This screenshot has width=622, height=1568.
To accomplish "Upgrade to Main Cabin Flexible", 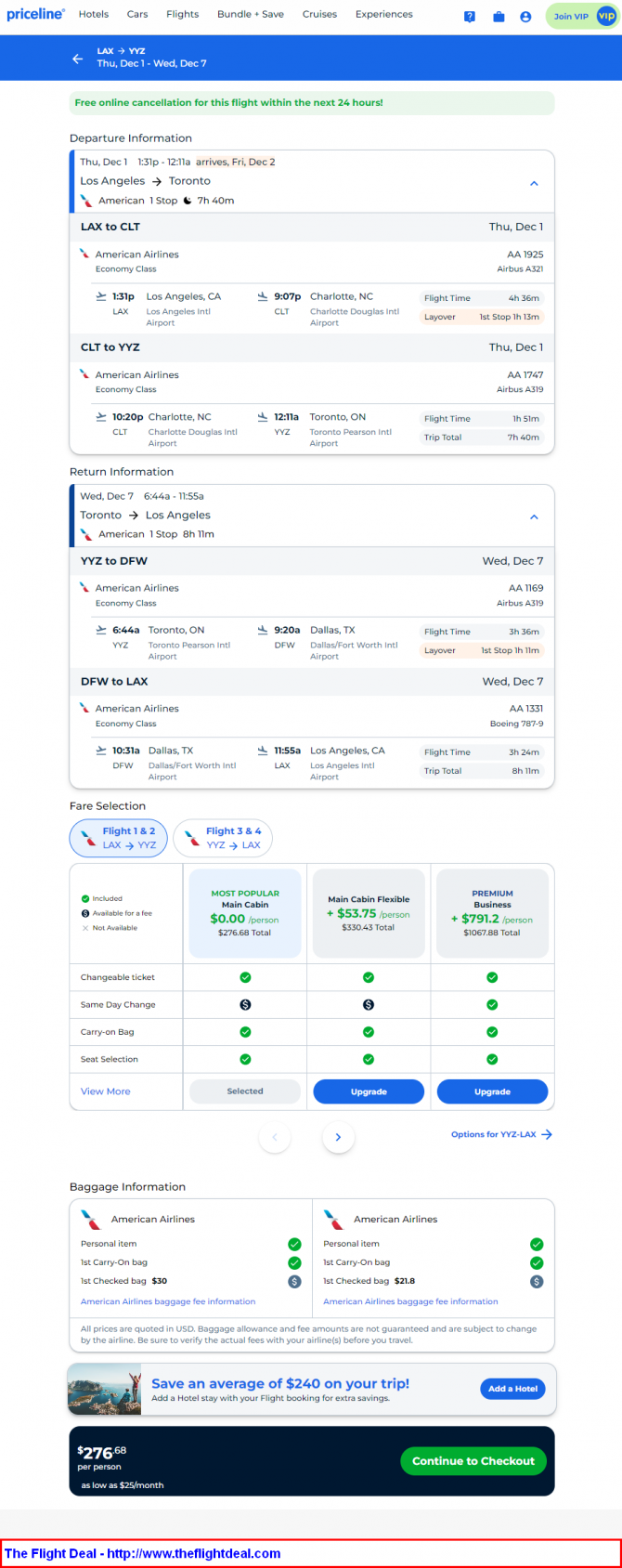I will [369, 1091].
